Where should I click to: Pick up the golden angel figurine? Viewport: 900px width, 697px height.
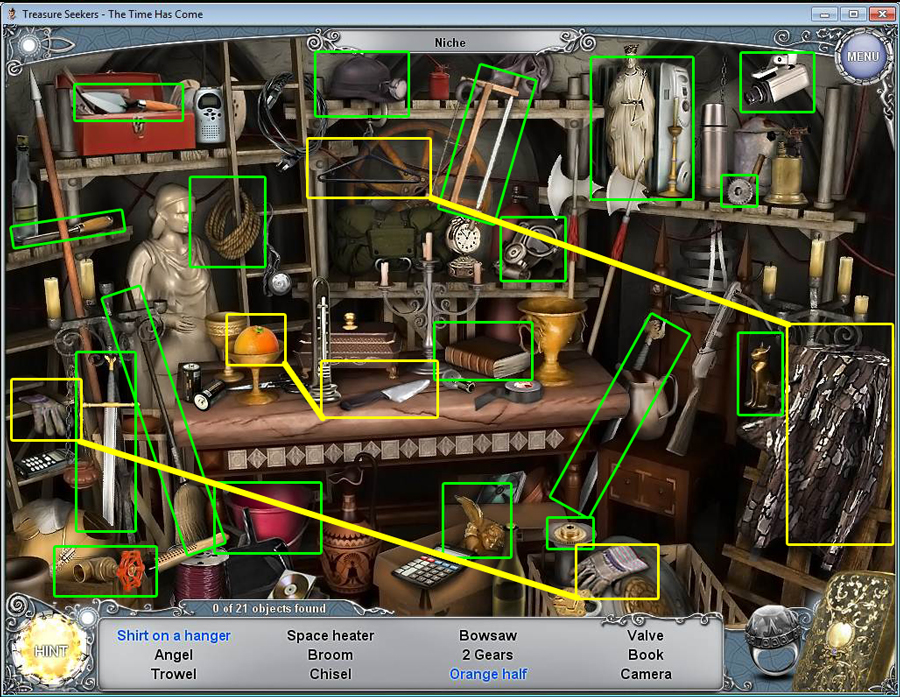click(477, 522)
